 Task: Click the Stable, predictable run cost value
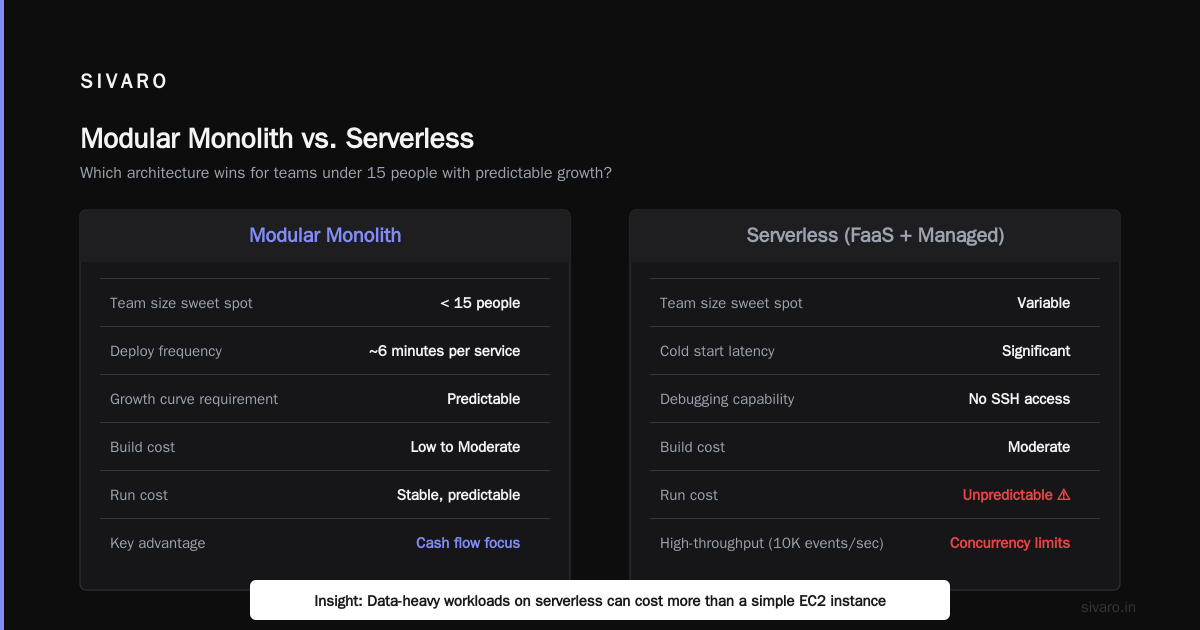click(458, 495)
